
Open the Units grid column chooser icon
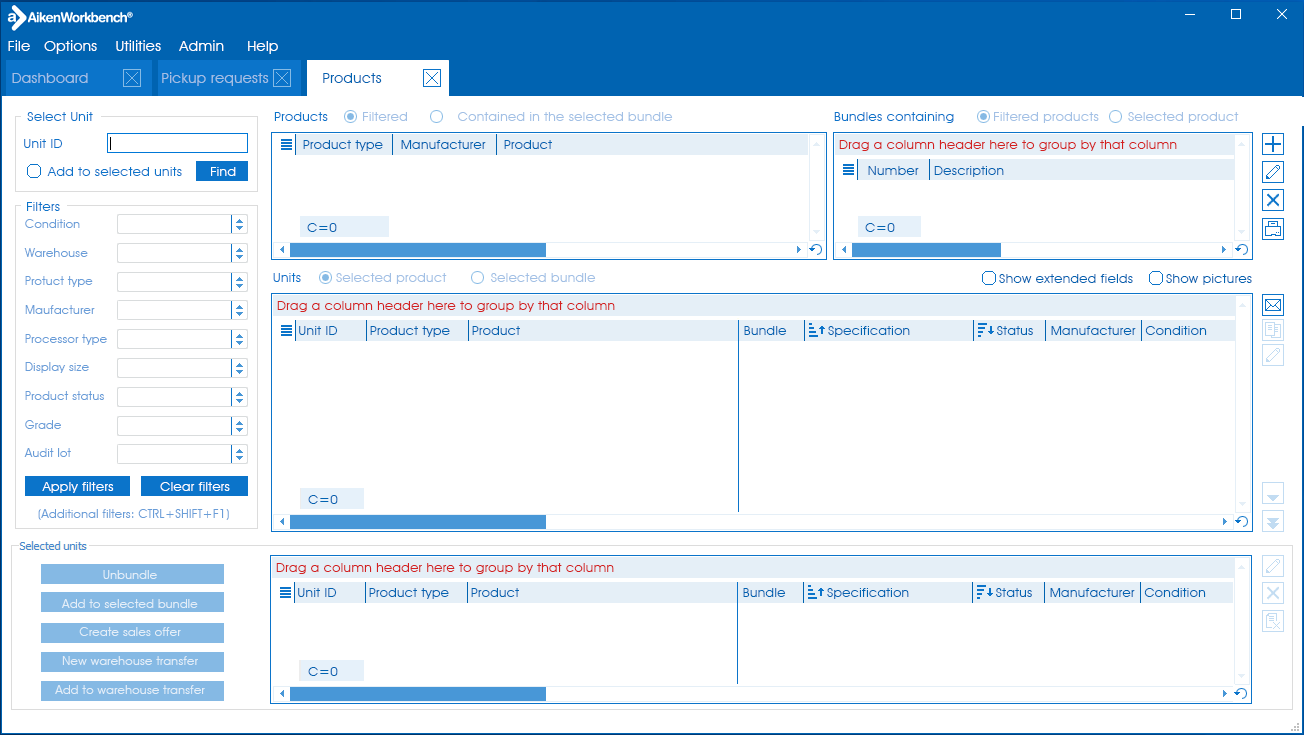point(286,331)
